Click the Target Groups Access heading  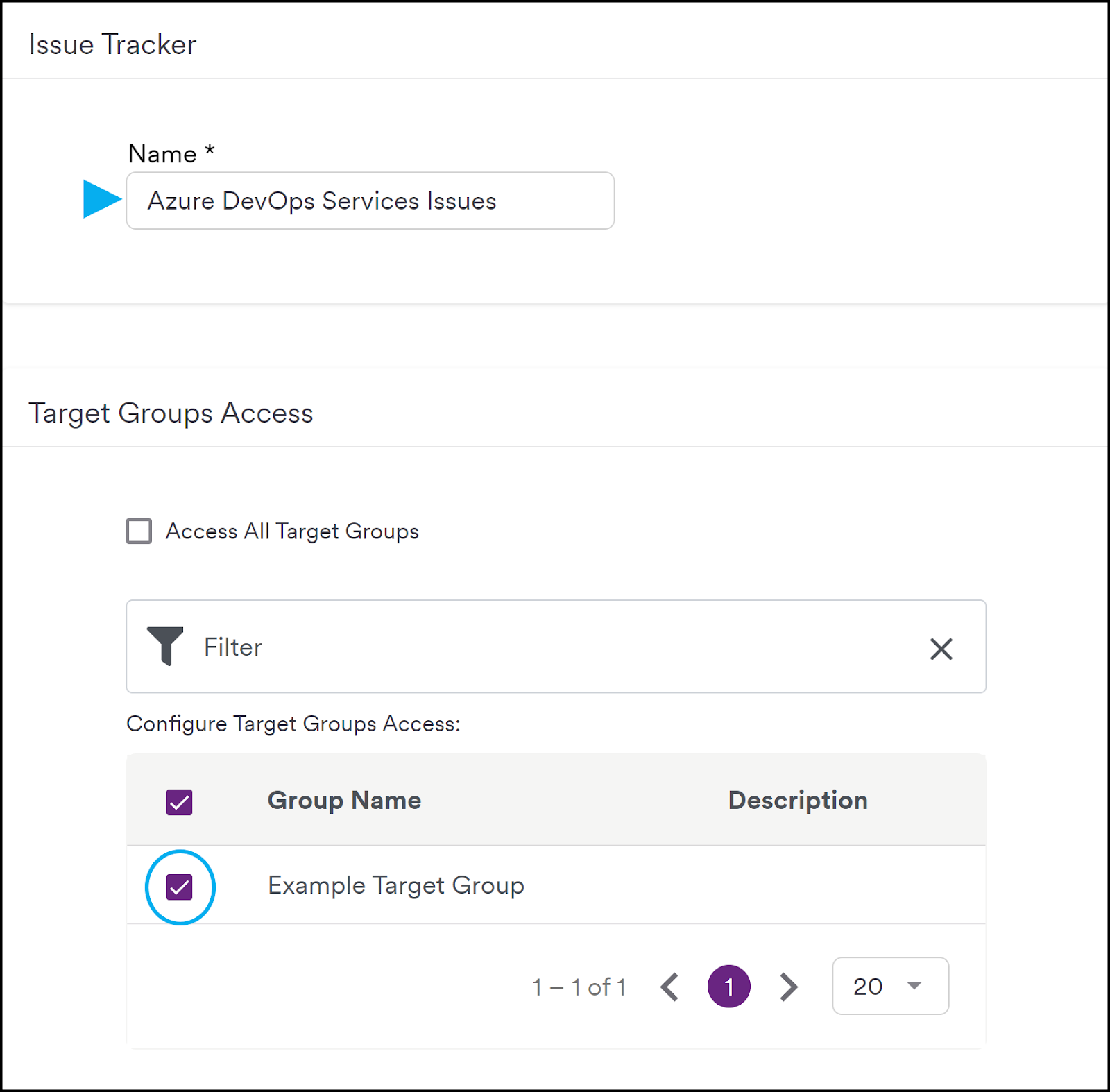point(171,413)
